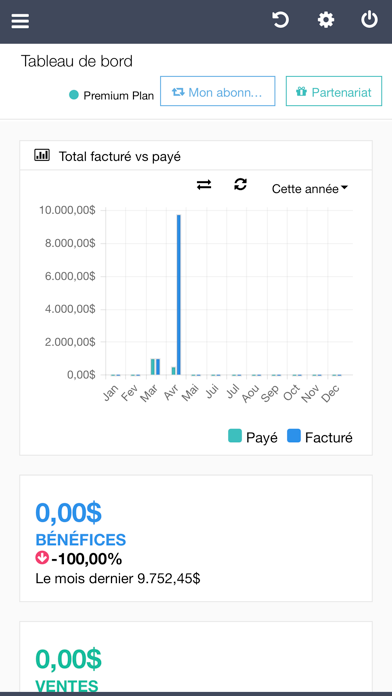Open the Mon abonnement button
Screen dimensions: 392x696
tap(218, 91)
